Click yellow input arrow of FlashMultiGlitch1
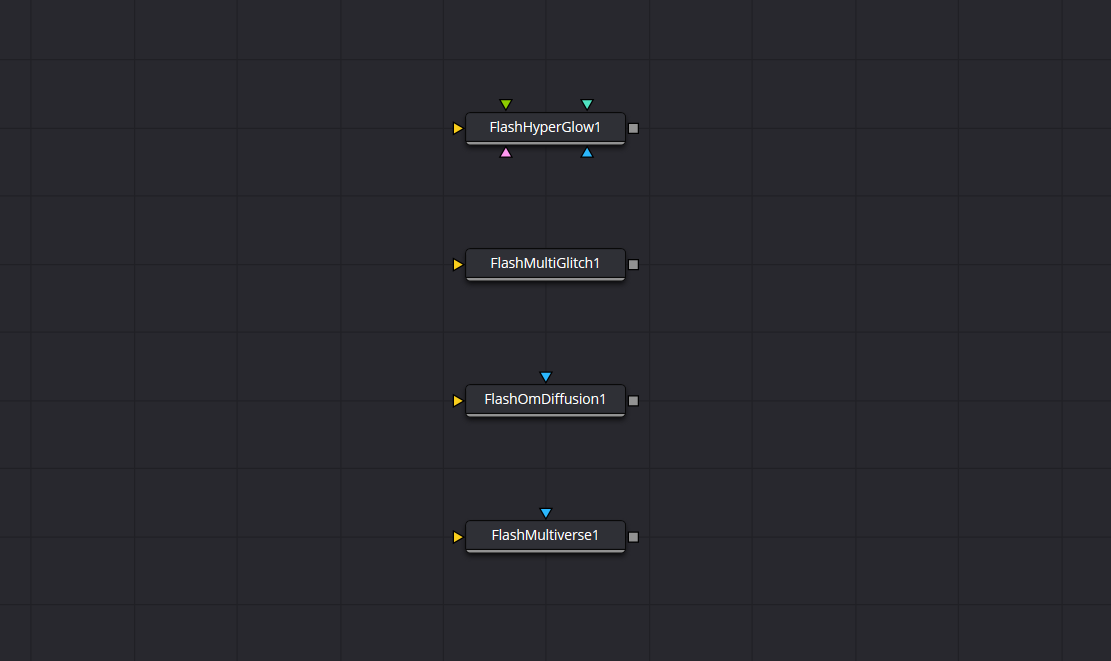 [458, 264]
